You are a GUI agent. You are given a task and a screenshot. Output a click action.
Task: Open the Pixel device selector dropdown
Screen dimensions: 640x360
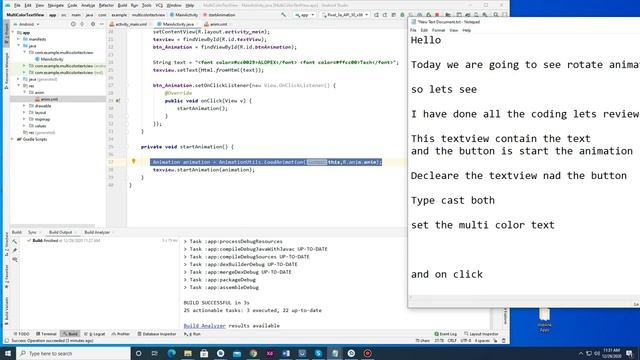345,15
